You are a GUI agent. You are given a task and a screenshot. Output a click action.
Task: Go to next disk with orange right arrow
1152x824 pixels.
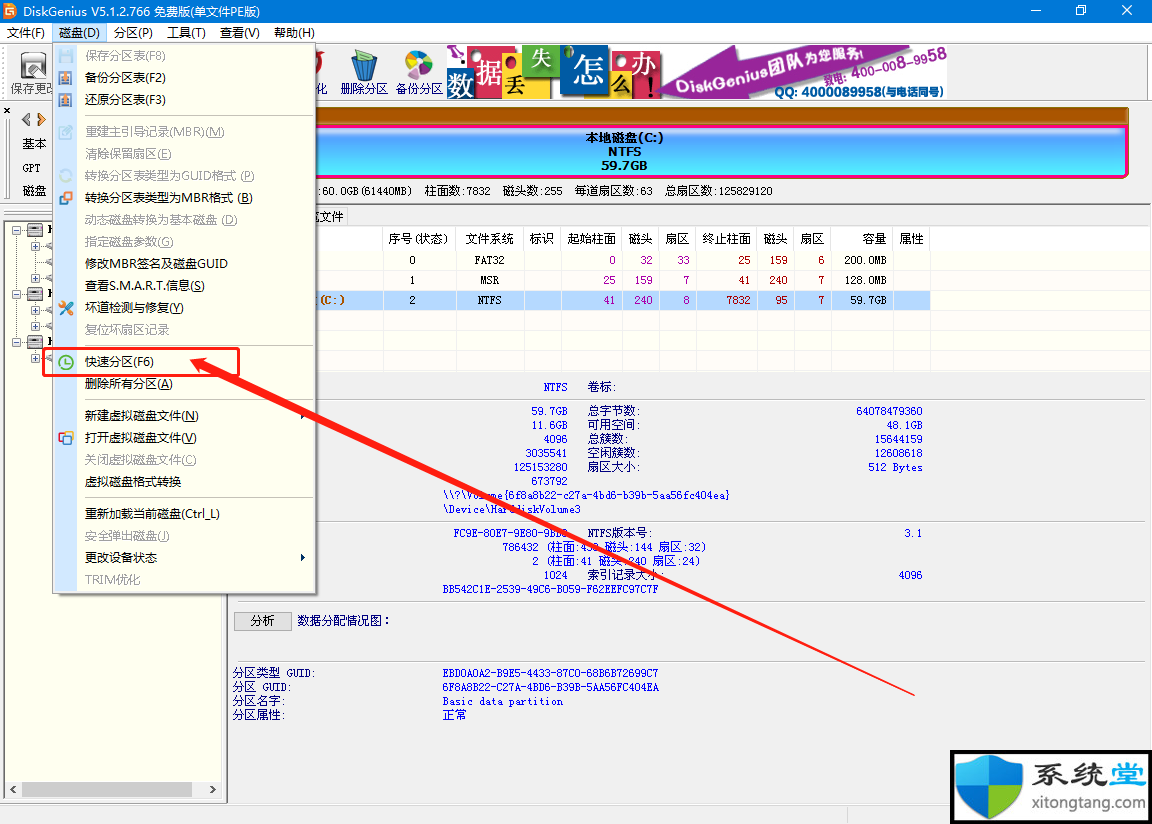(41, 119)
